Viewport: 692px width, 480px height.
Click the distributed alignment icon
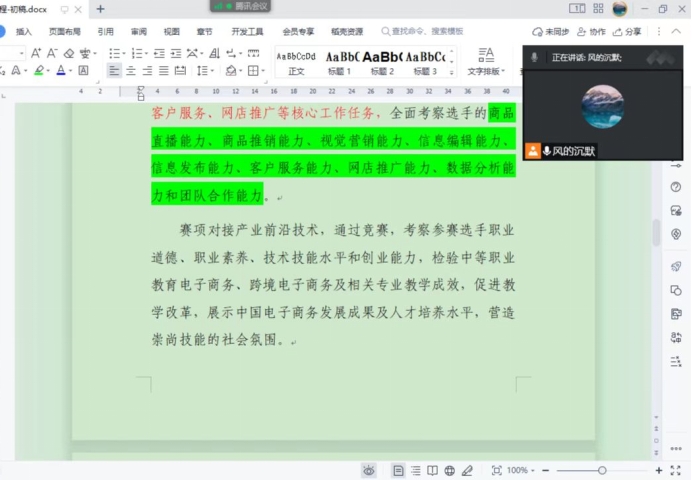[180, 70]
